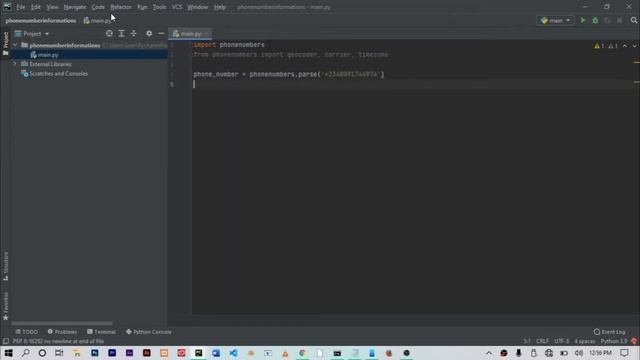Screen dimensions: 640x360
Task: Open the Terminal tool window
Action: [x=101, y=332]
